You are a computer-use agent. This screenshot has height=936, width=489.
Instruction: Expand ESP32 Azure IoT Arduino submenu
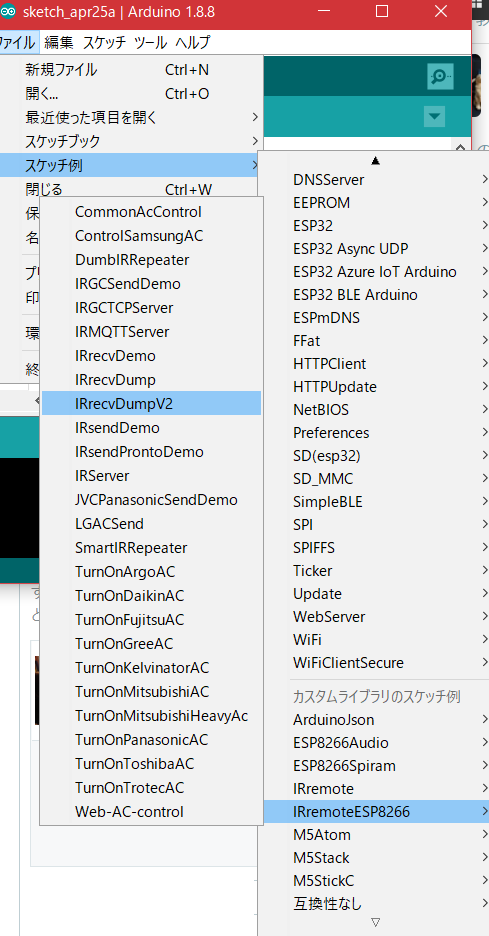point(376,272)
